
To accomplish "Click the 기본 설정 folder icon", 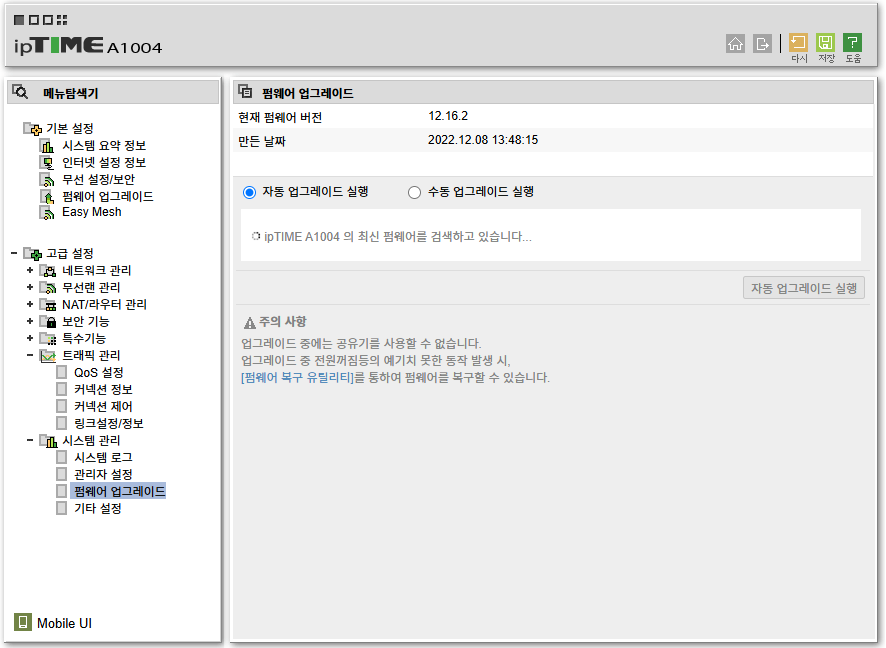I will tap(32, 129).
